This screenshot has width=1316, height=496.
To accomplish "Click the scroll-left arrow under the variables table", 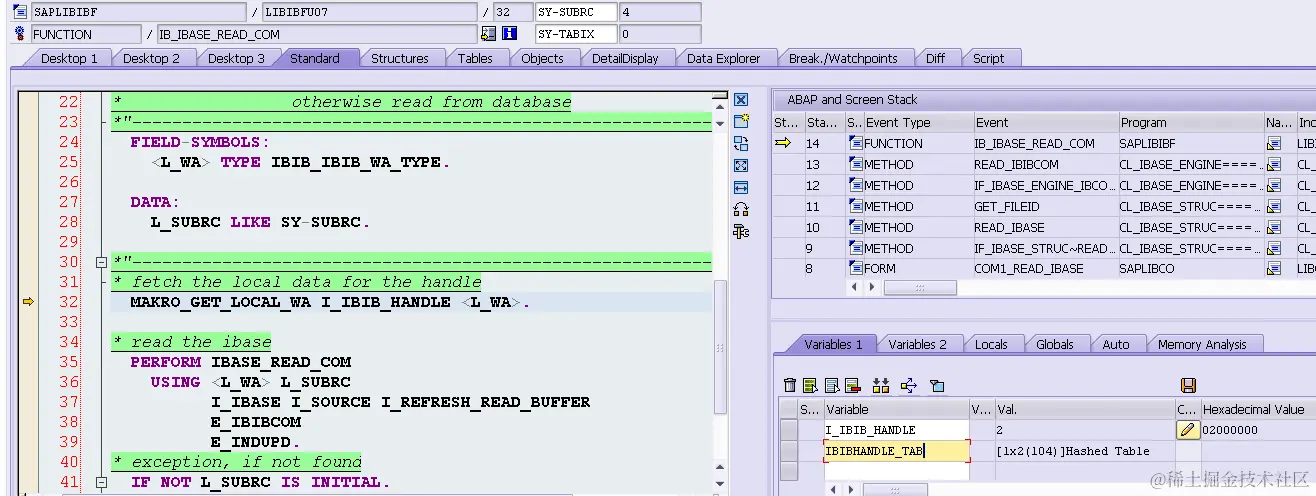I will [833, 490].
